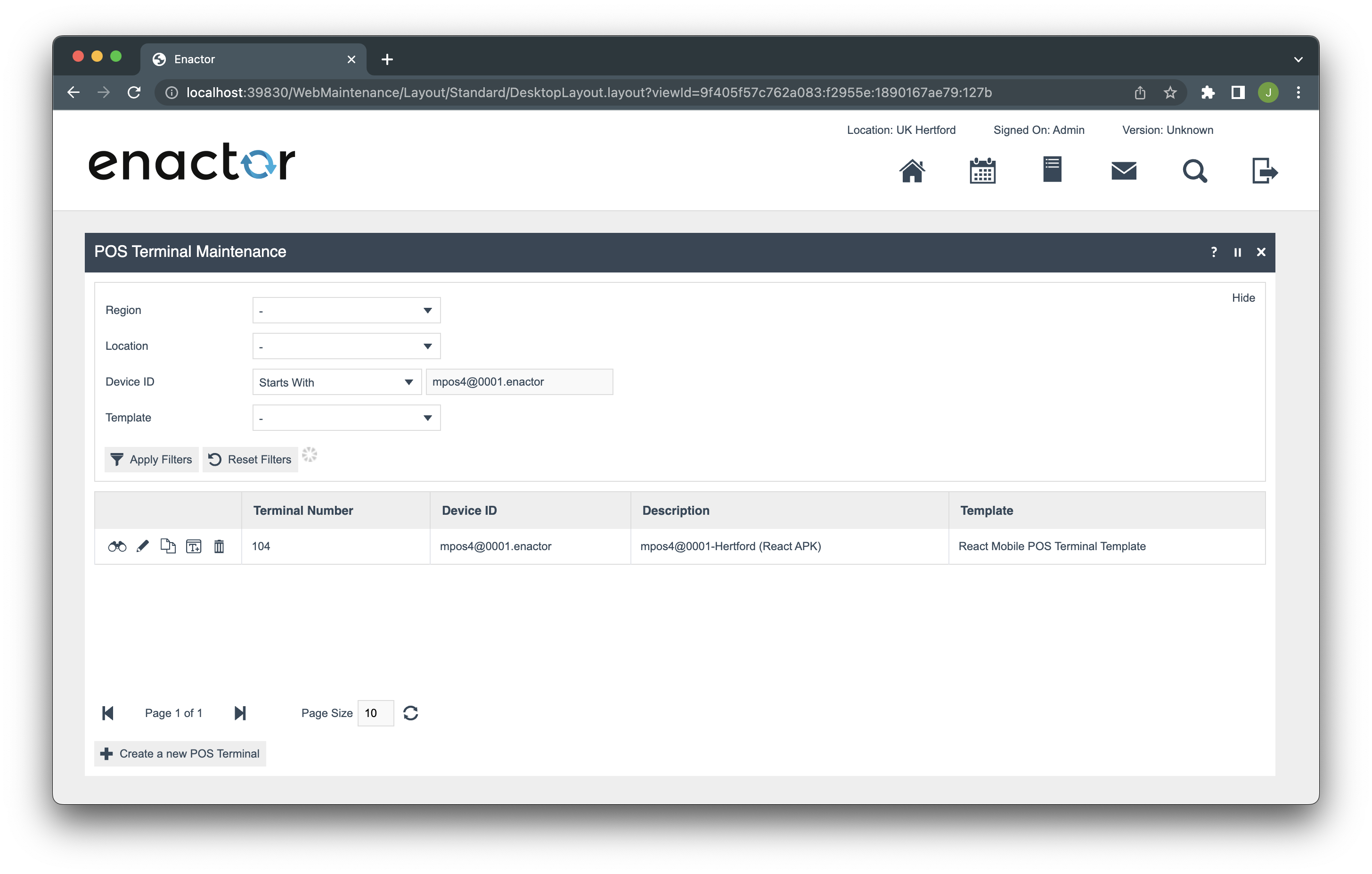Viewport: 1372px width, 874px height.
Task: Share this page from address bar
Action: (1140, 92)
